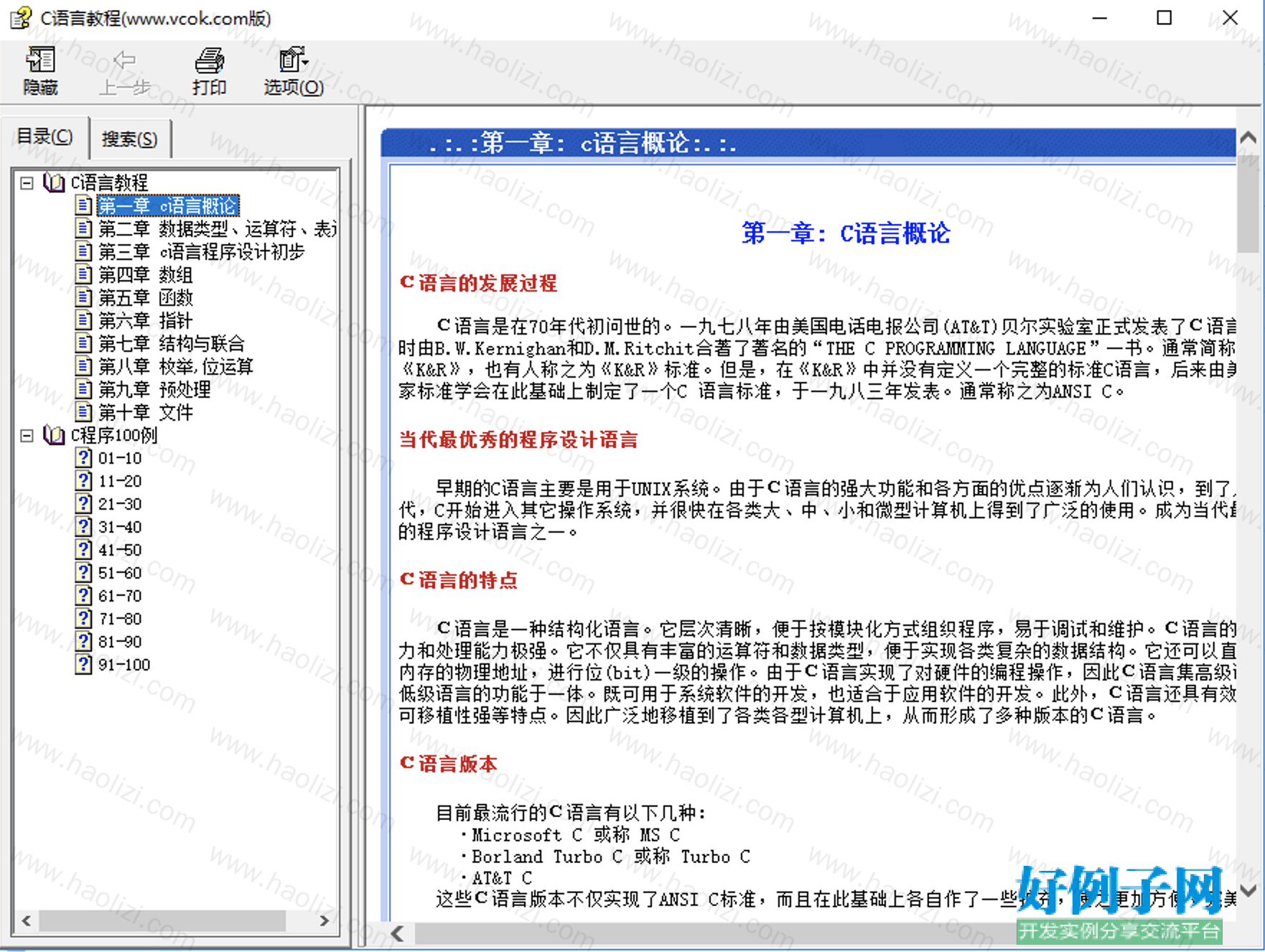The image size is (1265, 952).
Task: Switch to the 搜索(S) tab
Action: [x=129, y=139]
